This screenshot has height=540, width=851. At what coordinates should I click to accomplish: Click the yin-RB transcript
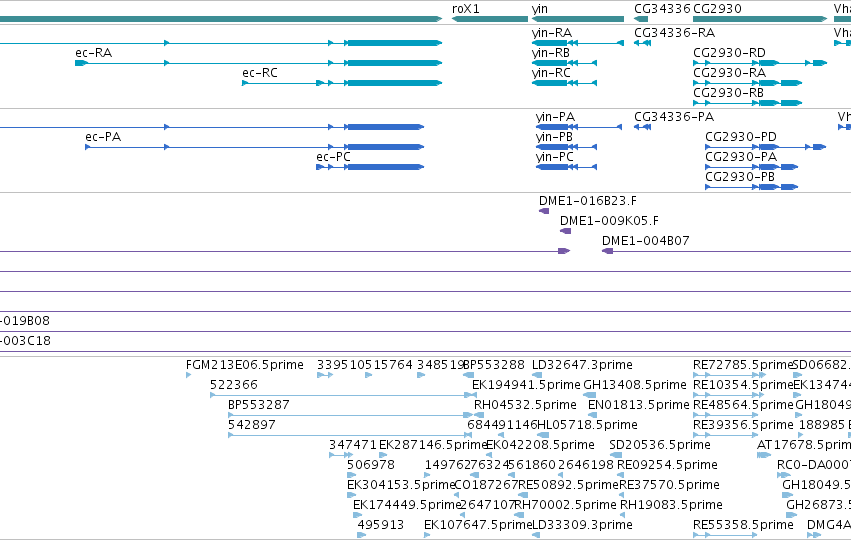(564, 63)
